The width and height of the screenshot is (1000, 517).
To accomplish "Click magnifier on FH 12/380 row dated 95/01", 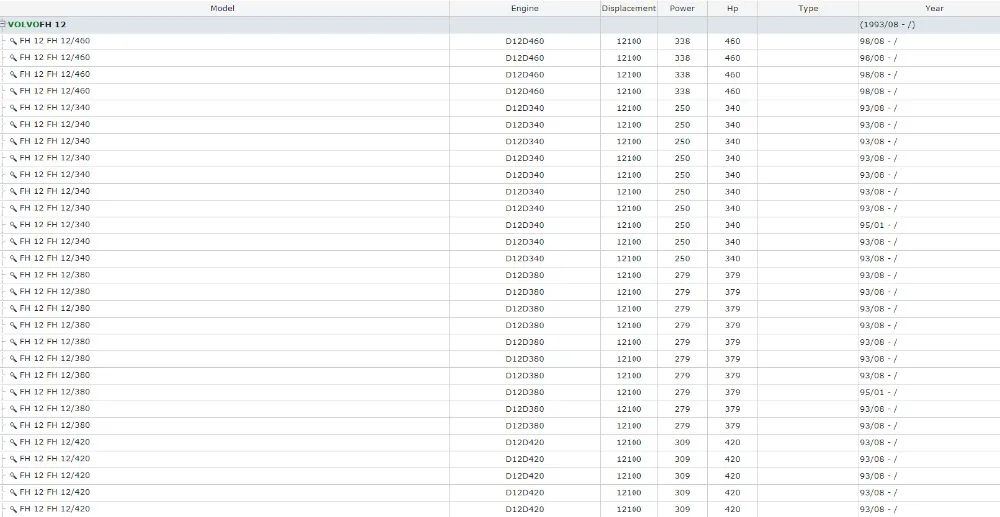I will coord(13,392).
